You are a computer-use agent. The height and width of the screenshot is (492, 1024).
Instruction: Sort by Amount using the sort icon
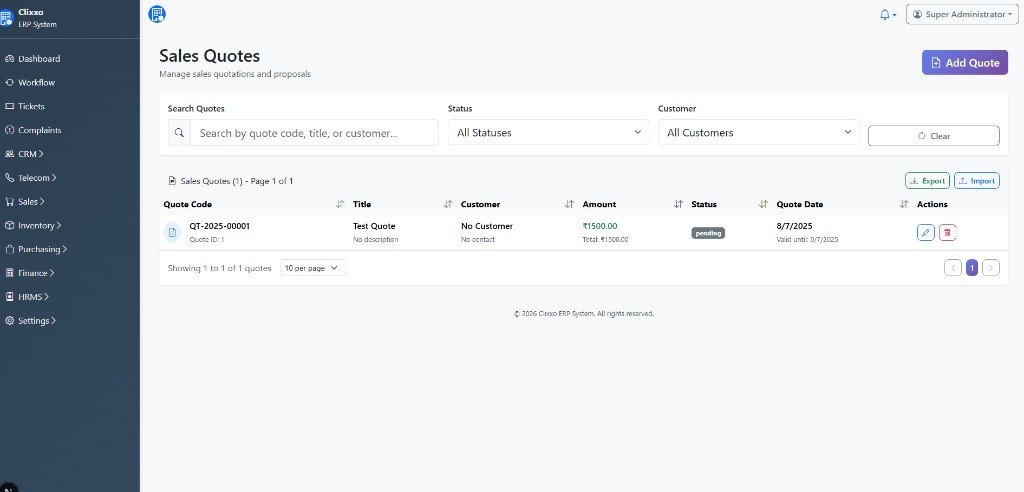point(679,204)
